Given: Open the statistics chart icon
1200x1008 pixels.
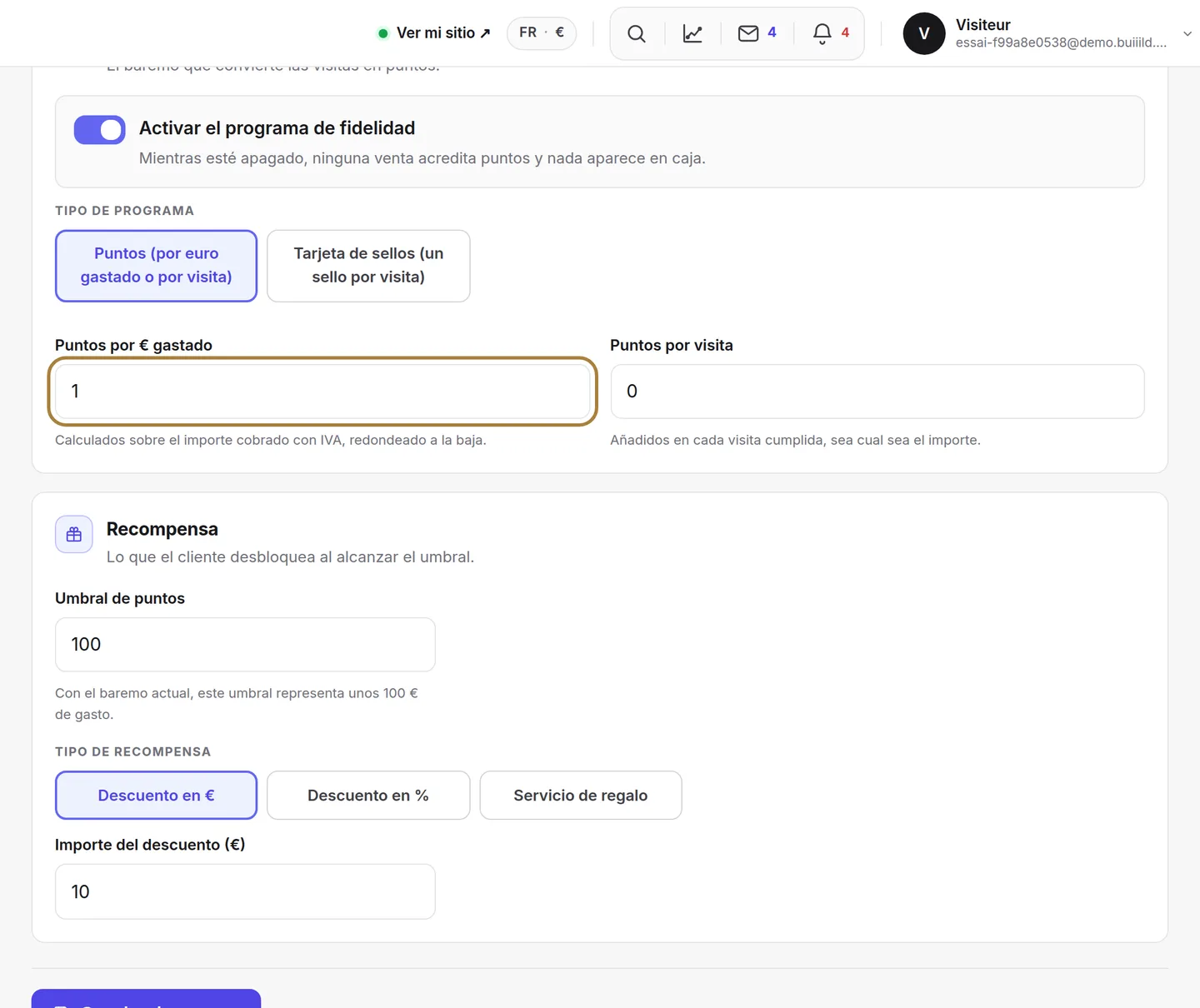Looking at the screenshot, I should (x=692, y=33).
